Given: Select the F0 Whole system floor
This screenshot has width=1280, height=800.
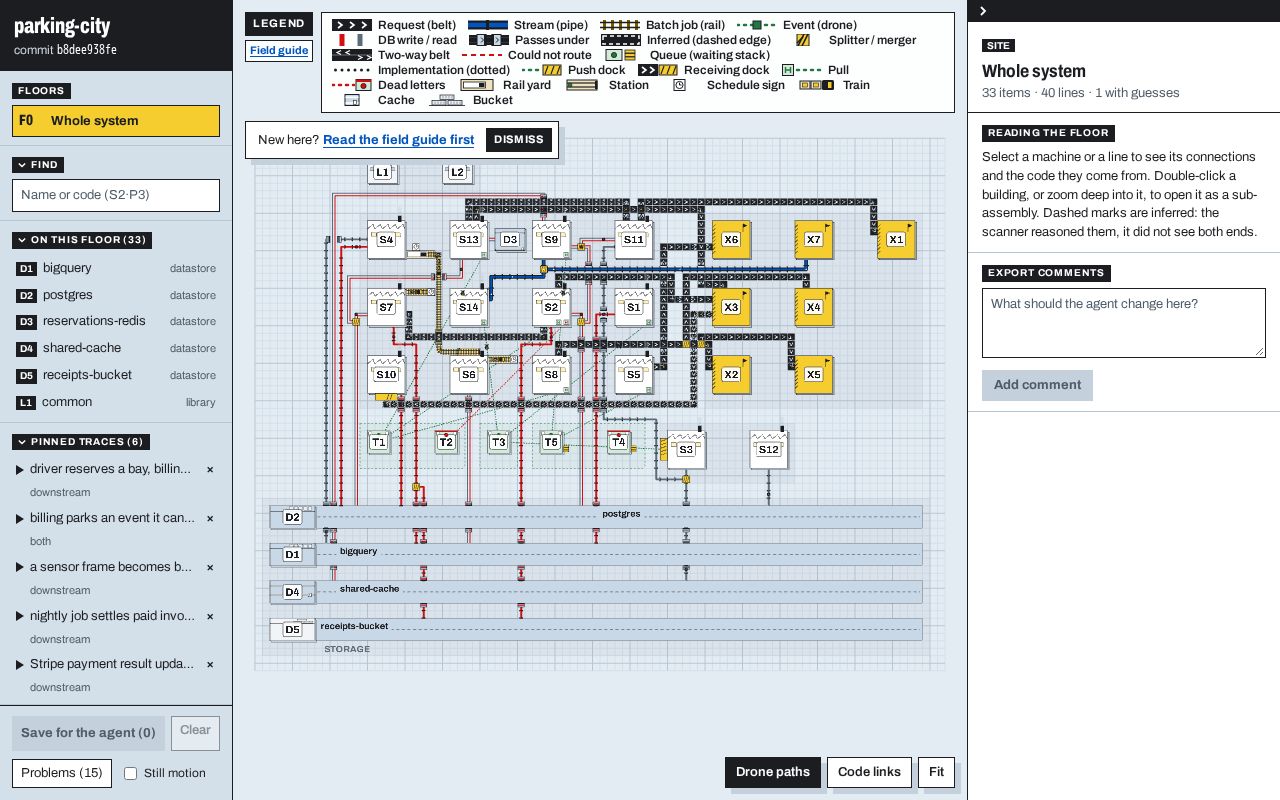Looking at the screenshot, I should click(116, 121).
